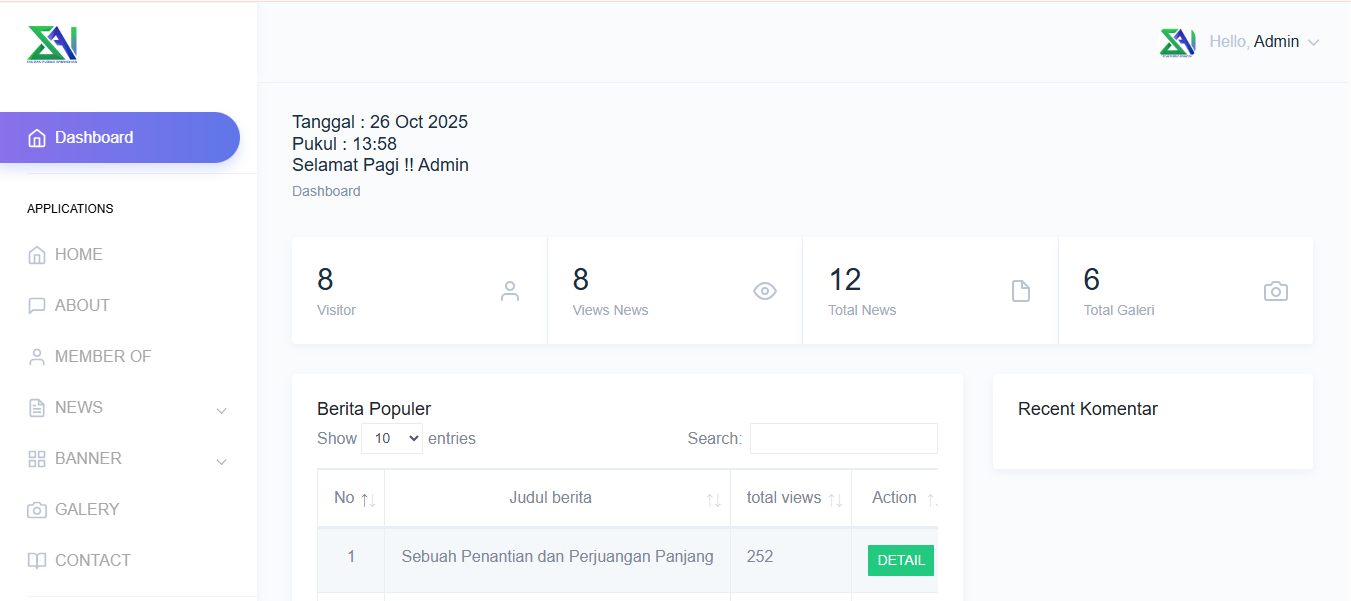Viewport: 1351px width, 601px height.
Task: Select the Dashboard sidebar button
Action: (119, 137)
